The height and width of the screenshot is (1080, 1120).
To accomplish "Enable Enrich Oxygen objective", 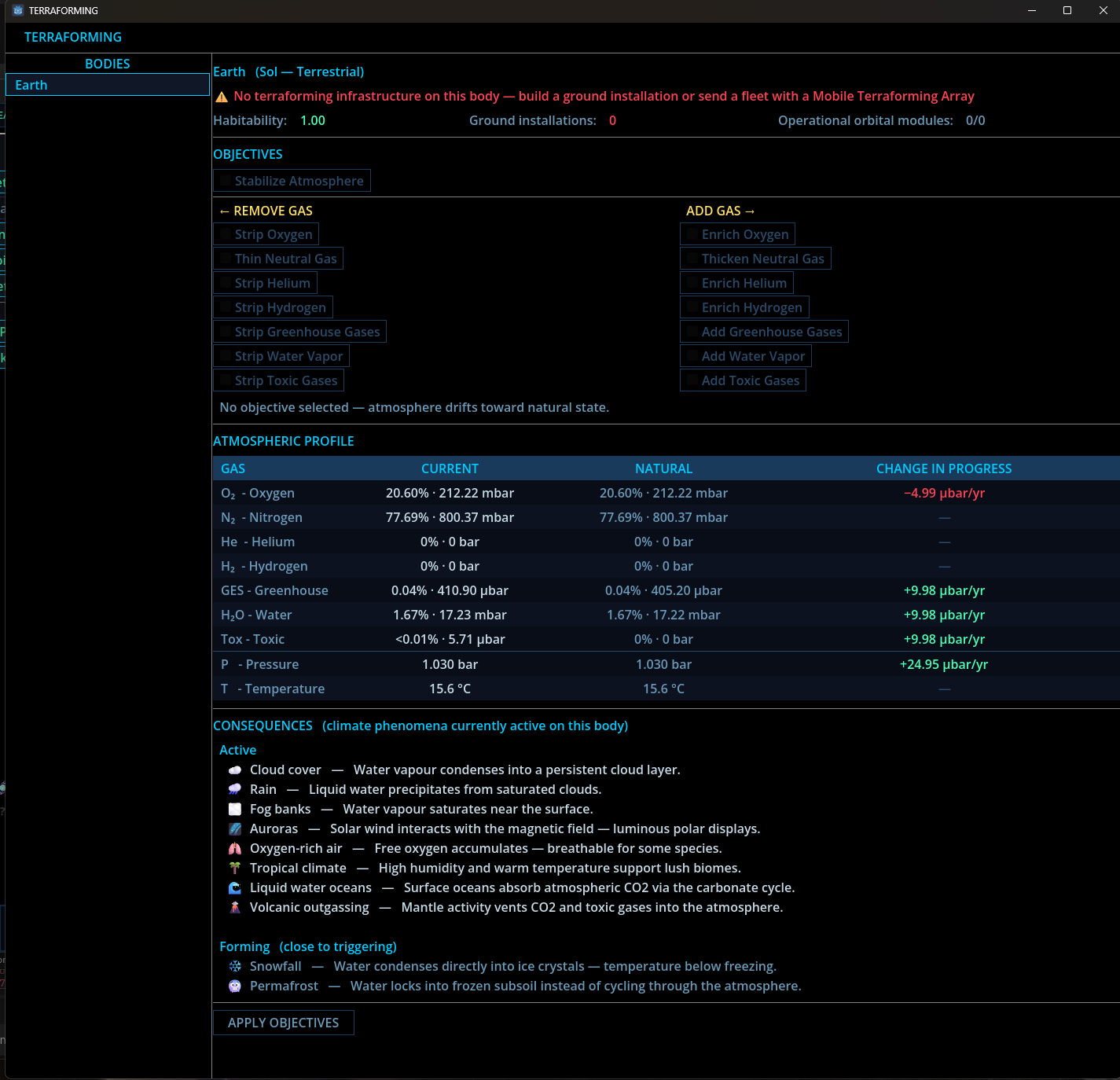I will click(x=737, y=234).
